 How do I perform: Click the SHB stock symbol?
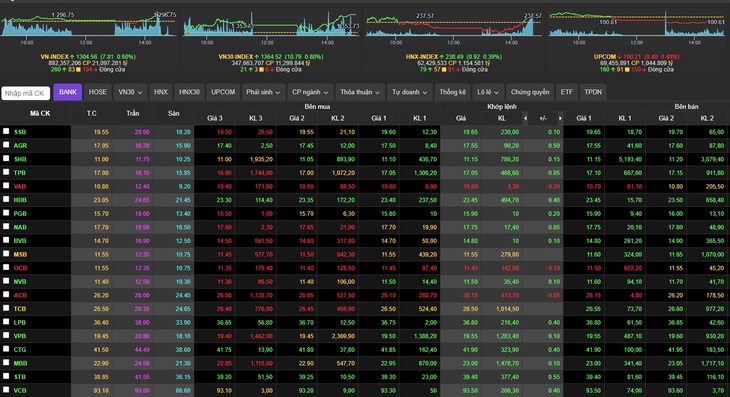click(20, 159)
